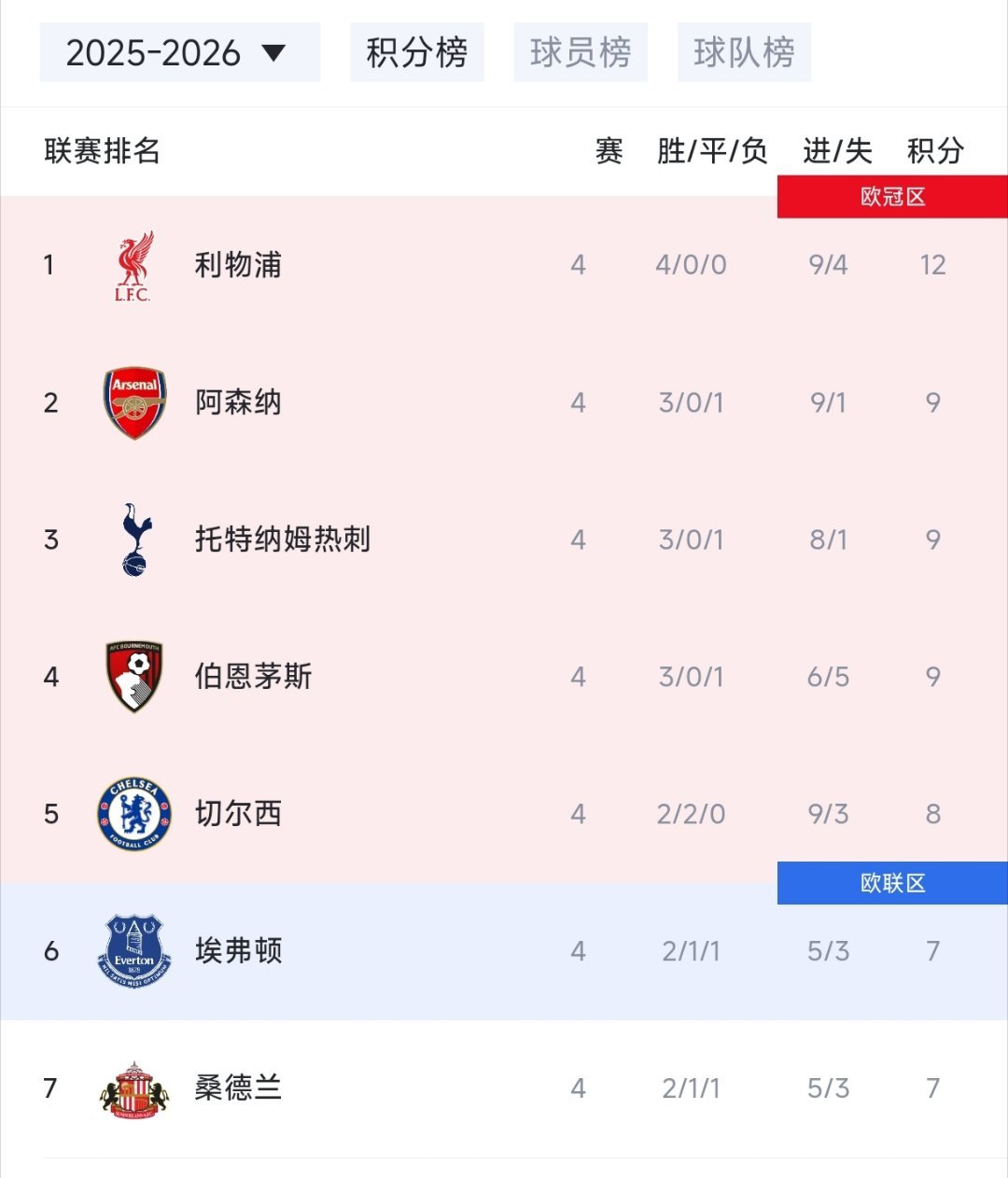Click the Bournemouth club badge
The image size is (1008, 1178).
(x=134, y=677)
